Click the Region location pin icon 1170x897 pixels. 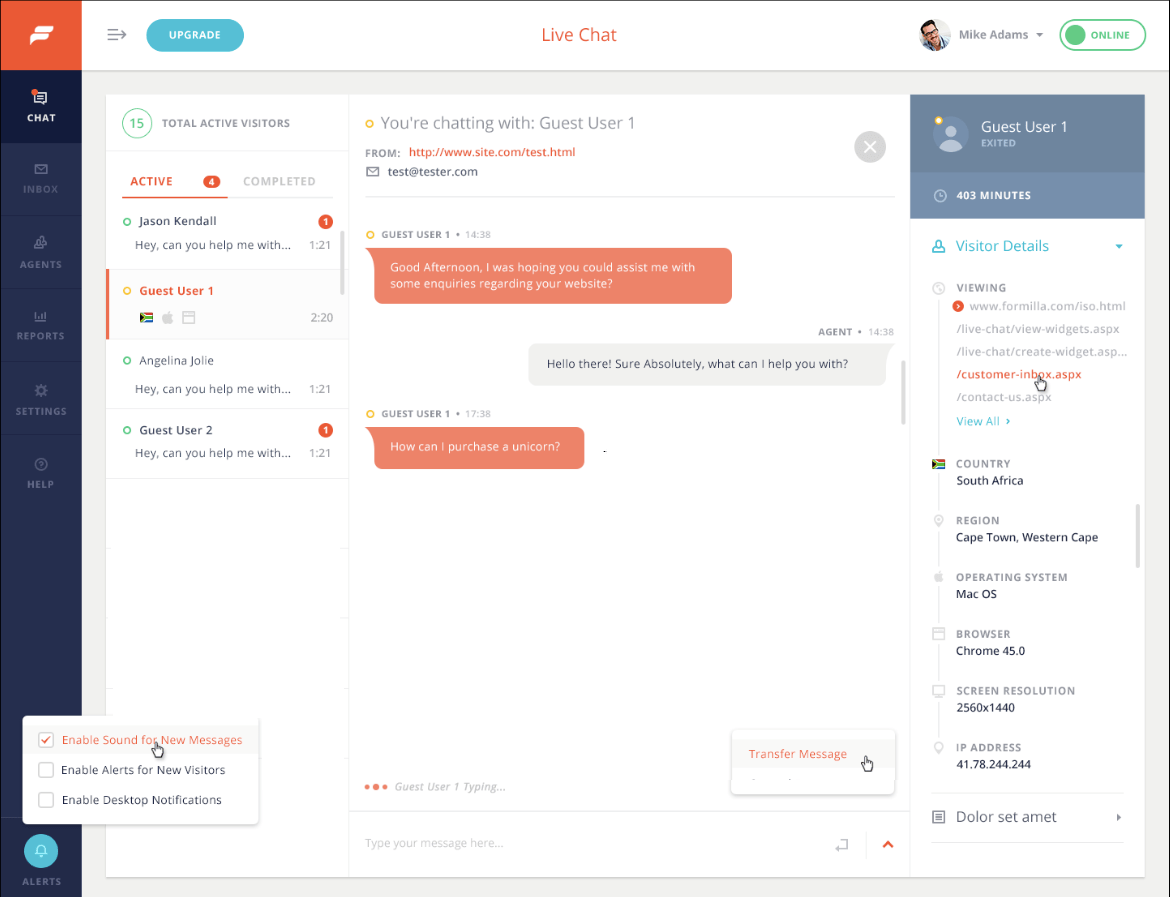click(939, 520)
